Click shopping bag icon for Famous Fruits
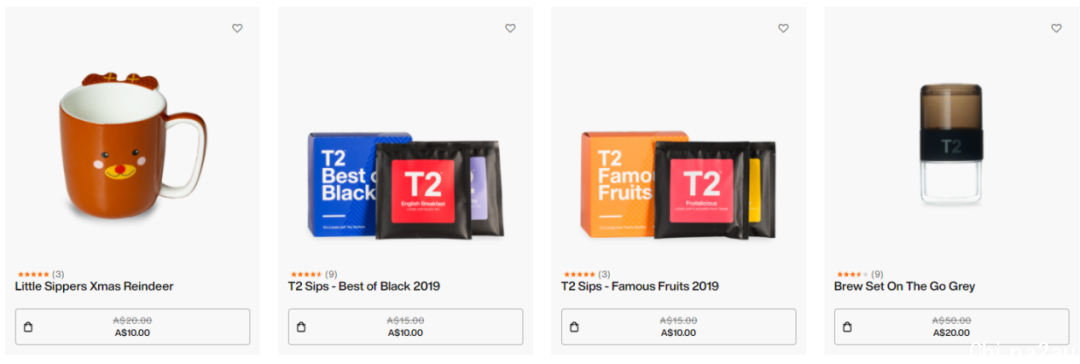The width and height of the screenshot is (1080, 364). click(x=574, y=327)
